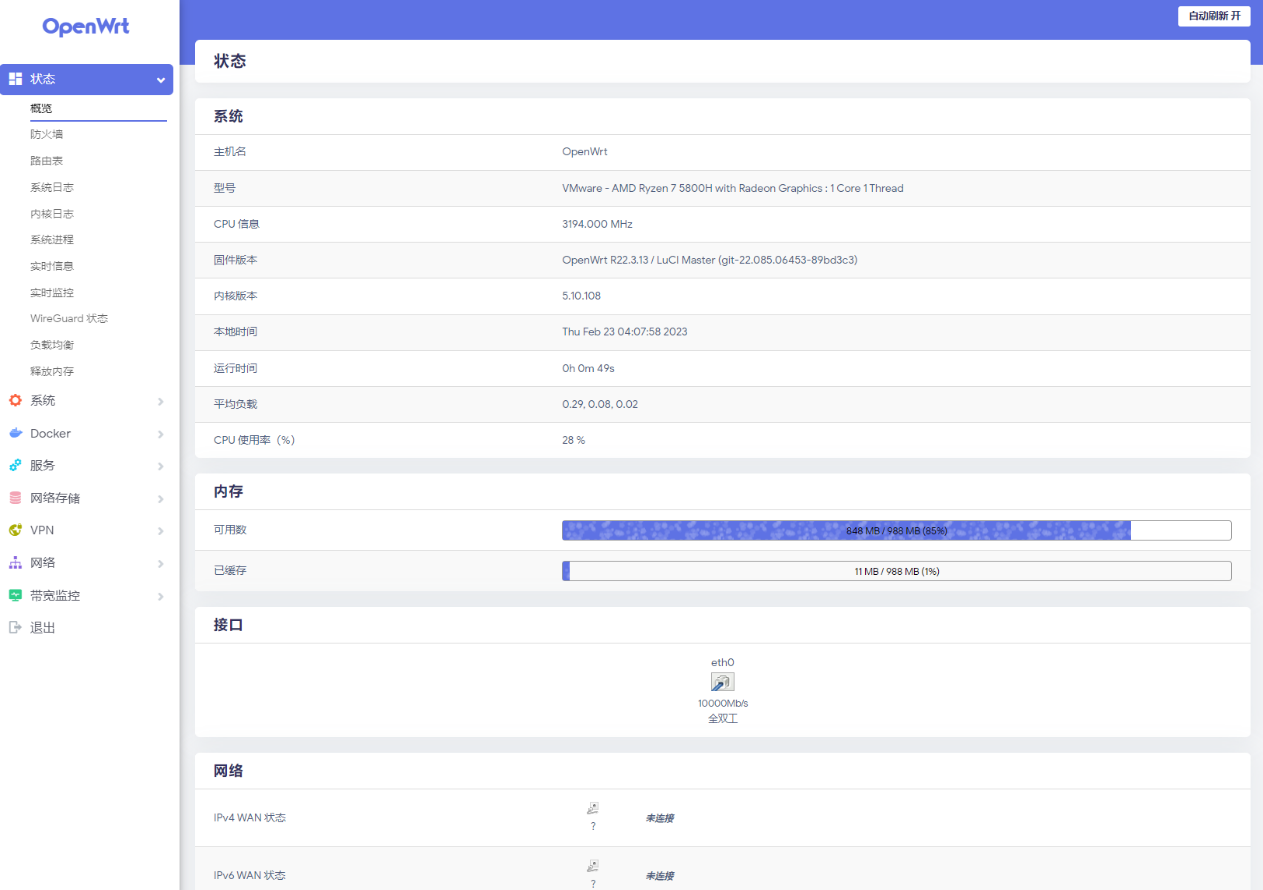This screenshot has height=890, width=1263.
Task: Click the firmware version OpenWrt R22.3.13 text
Action: pos(710,260)
